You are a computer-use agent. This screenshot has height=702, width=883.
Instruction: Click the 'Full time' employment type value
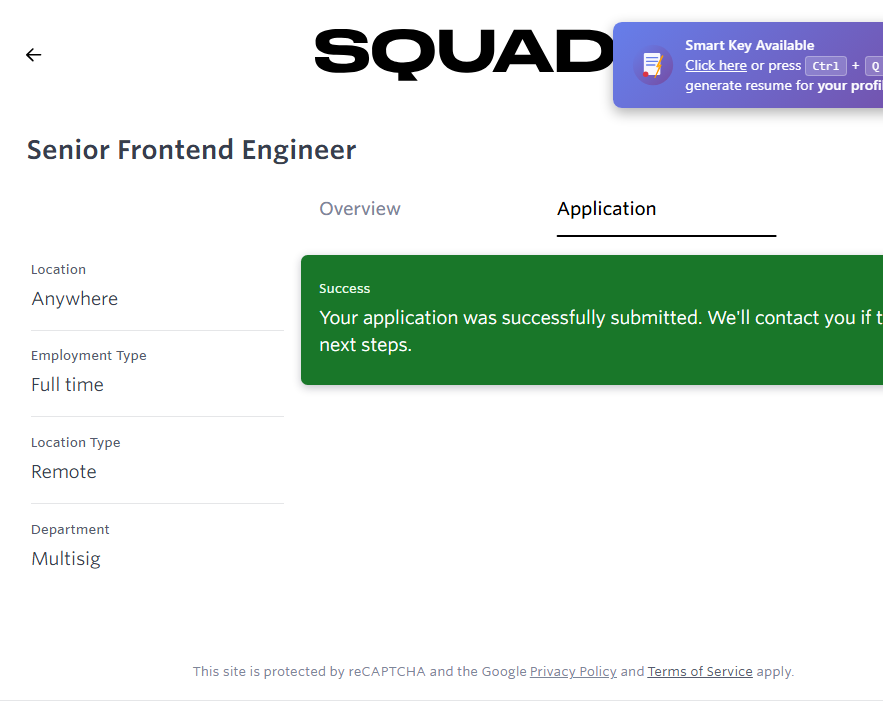tap(68, 385)
